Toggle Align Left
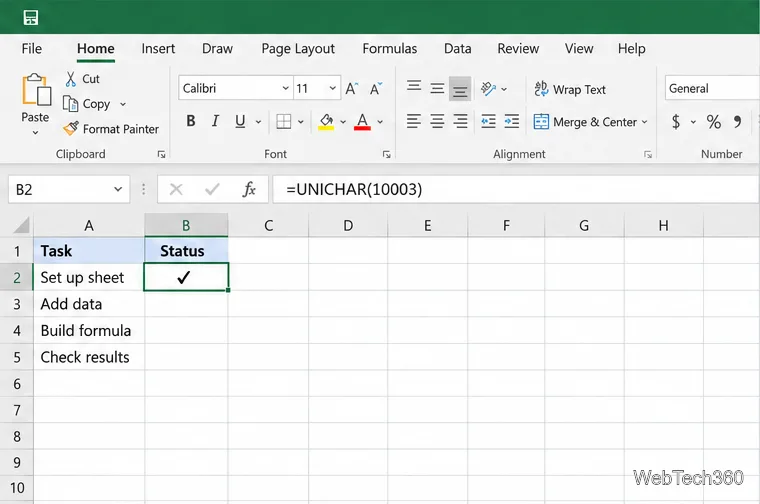The image size is (760, 504). 414,121
